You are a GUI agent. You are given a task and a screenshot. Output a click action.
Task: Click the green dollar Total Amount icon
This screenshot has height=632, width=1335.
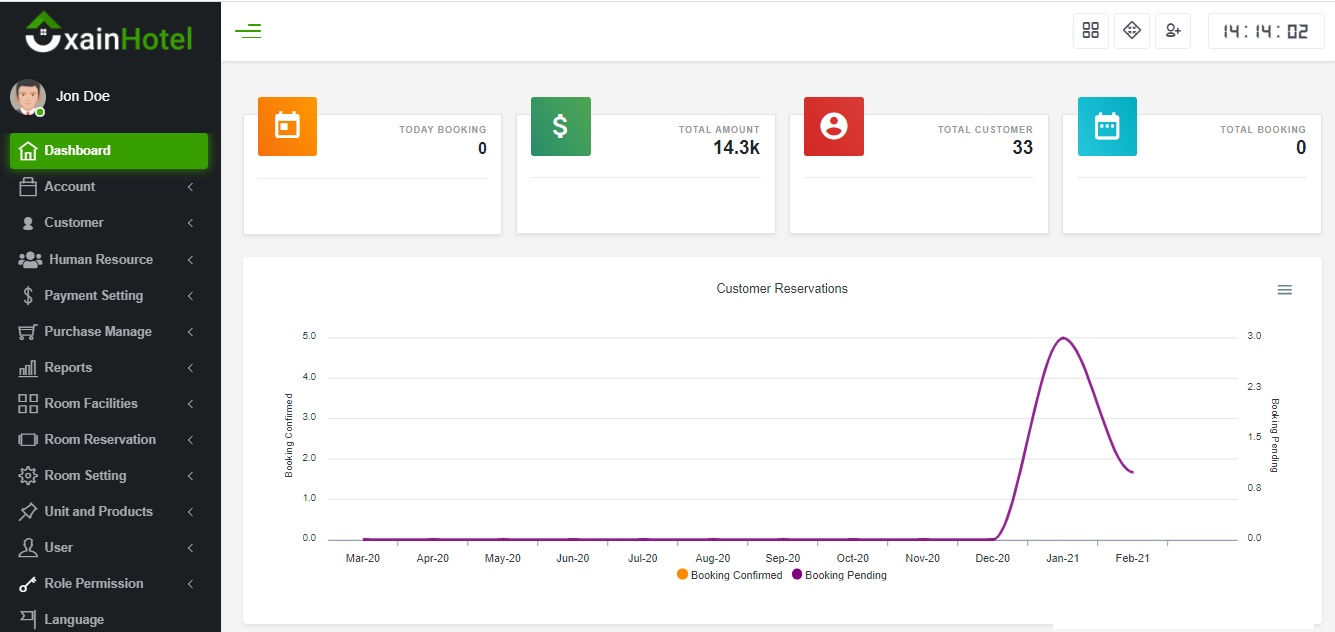tap(560, 126)
